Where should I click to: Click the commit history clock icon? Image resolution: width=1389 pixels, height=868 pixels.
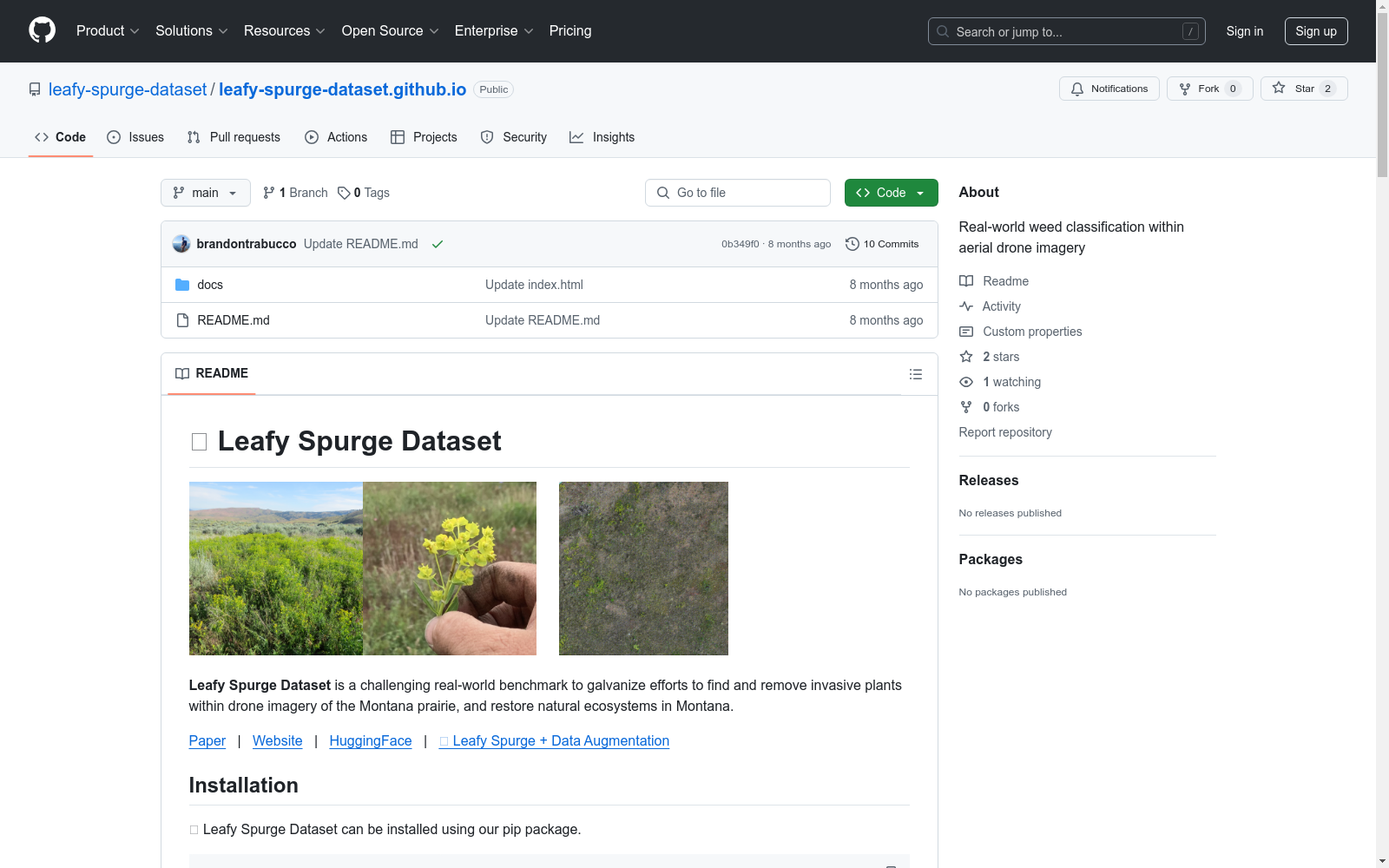point(852,244)
